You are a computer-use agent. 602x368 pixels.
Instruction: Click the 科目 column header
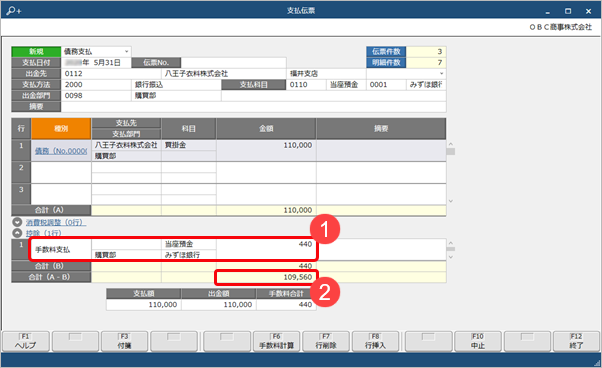pos(189,129)
